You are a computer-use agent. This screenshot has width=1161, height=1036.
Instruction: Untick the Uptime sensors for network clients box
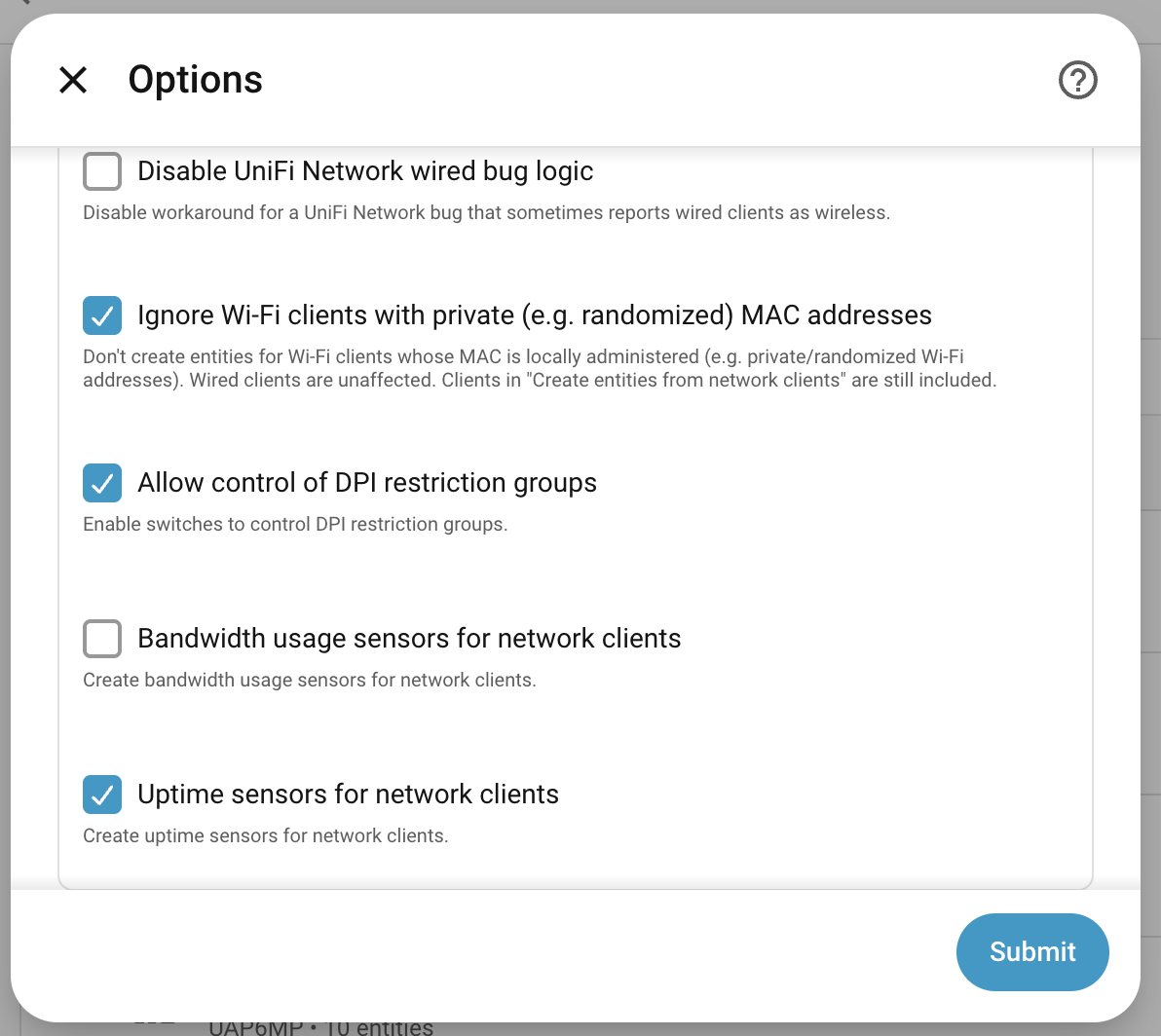tap(102, 794)
